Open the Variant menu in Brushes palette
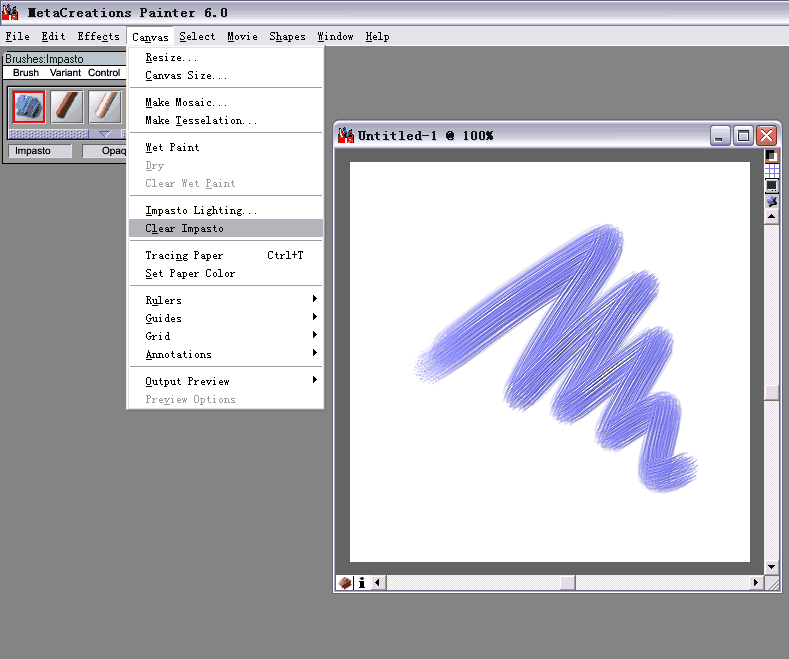 tap(65, 72)
